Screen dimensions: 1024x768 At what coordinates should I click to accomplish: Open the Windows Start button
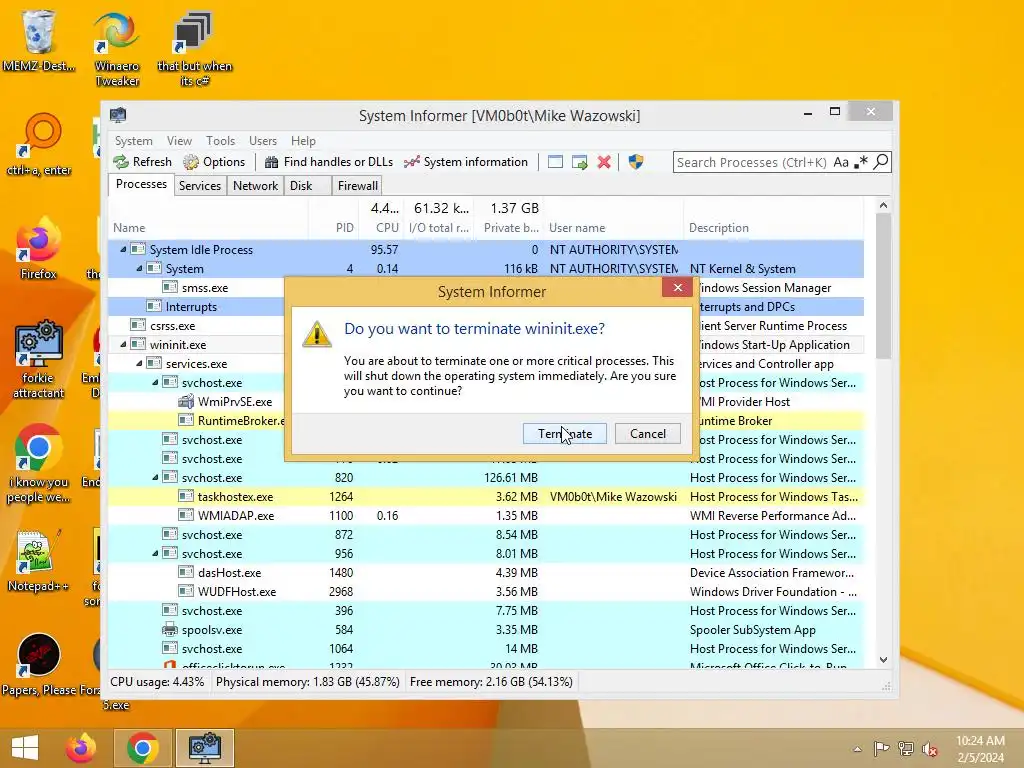25,748
